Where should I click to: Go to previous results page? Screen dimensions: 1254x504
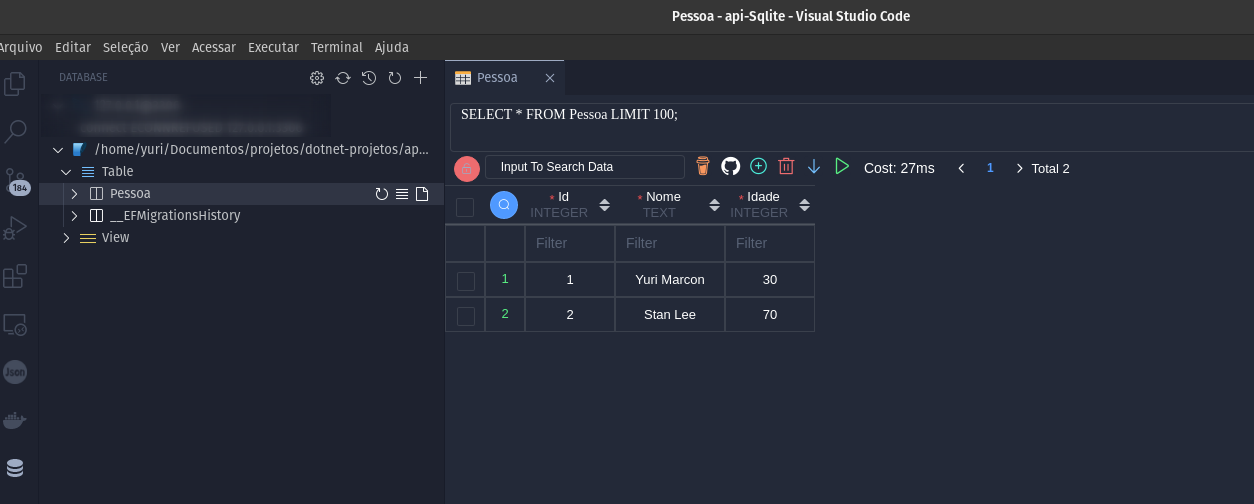[961, 168]
